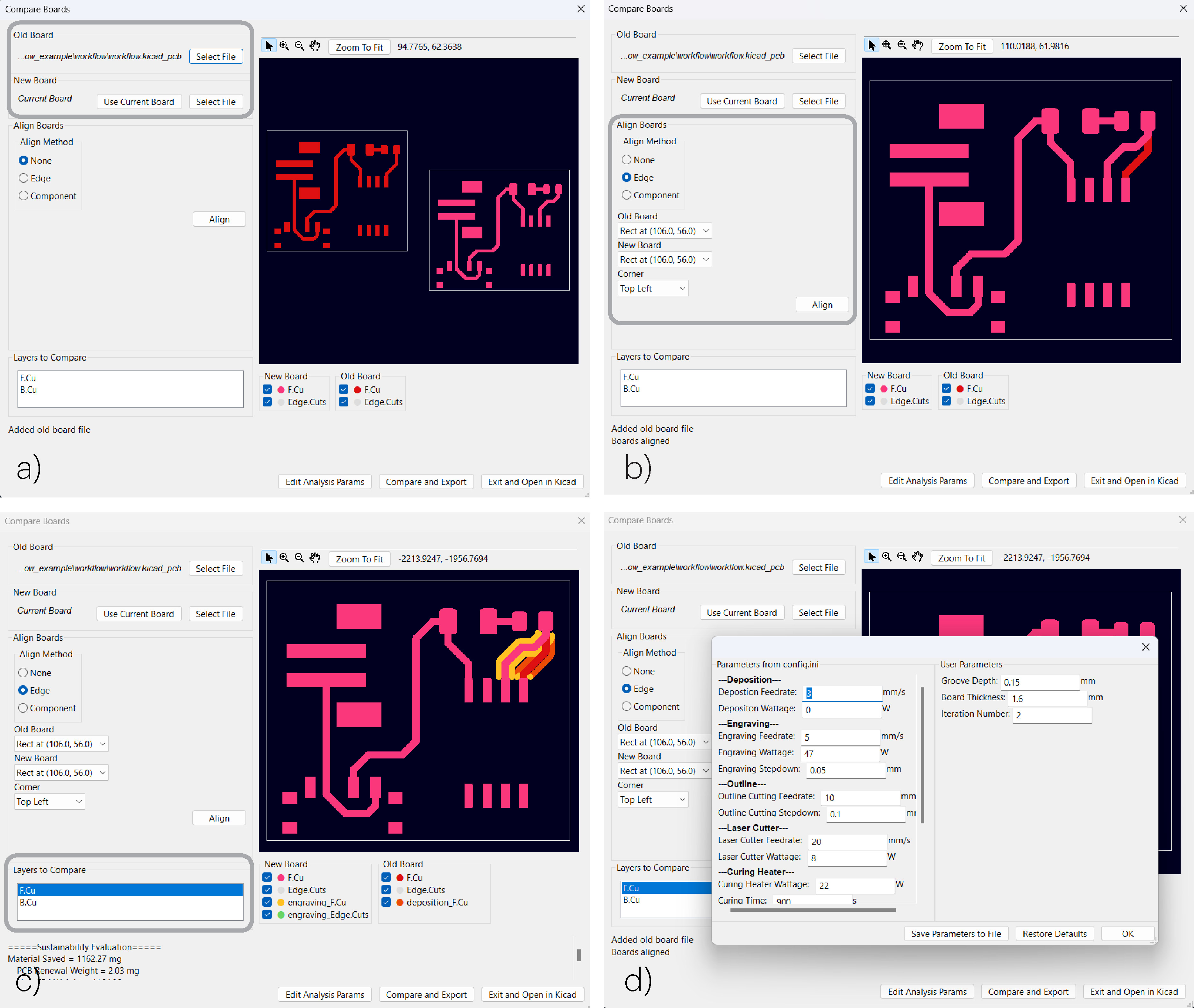Click Save Parameters to File button
Screen dimensions: 1194x1008
956,934
